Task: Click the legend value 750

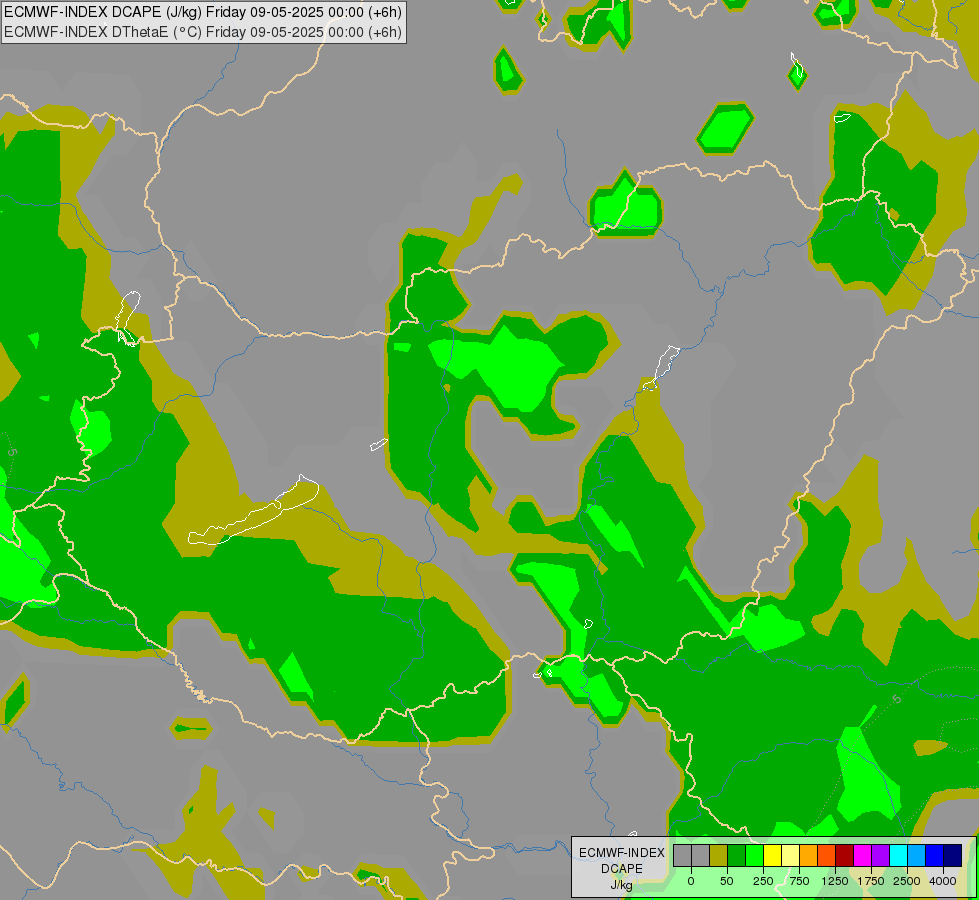Action: tap(799, 881)
